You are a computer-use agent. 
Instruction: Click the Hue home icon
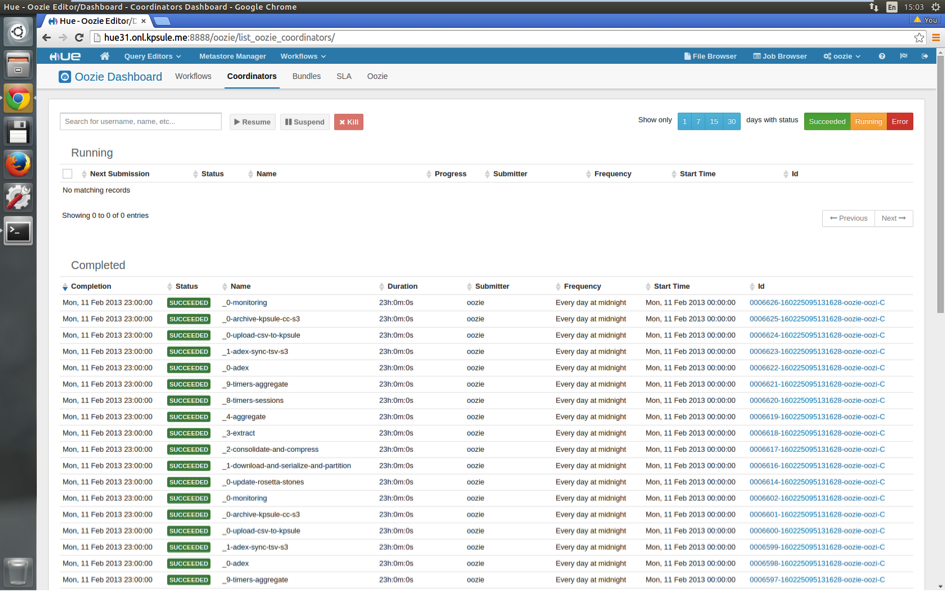[x=104, y=56]
